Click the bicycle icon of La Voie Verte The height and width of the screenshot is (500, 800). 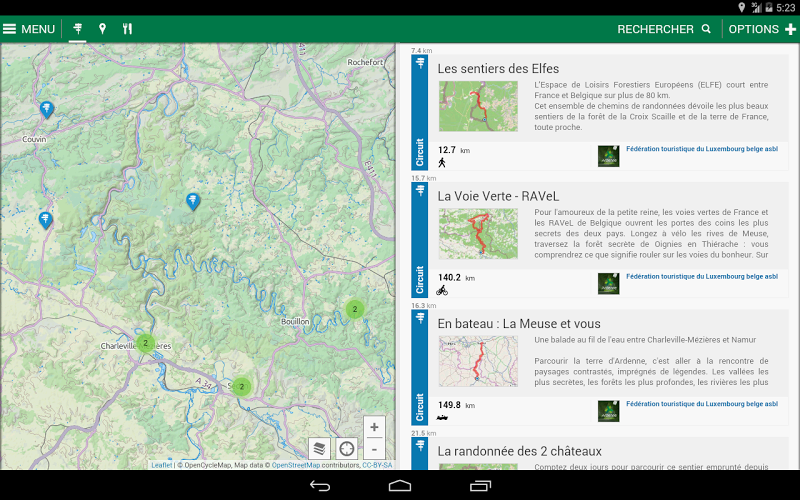point(442,290)
